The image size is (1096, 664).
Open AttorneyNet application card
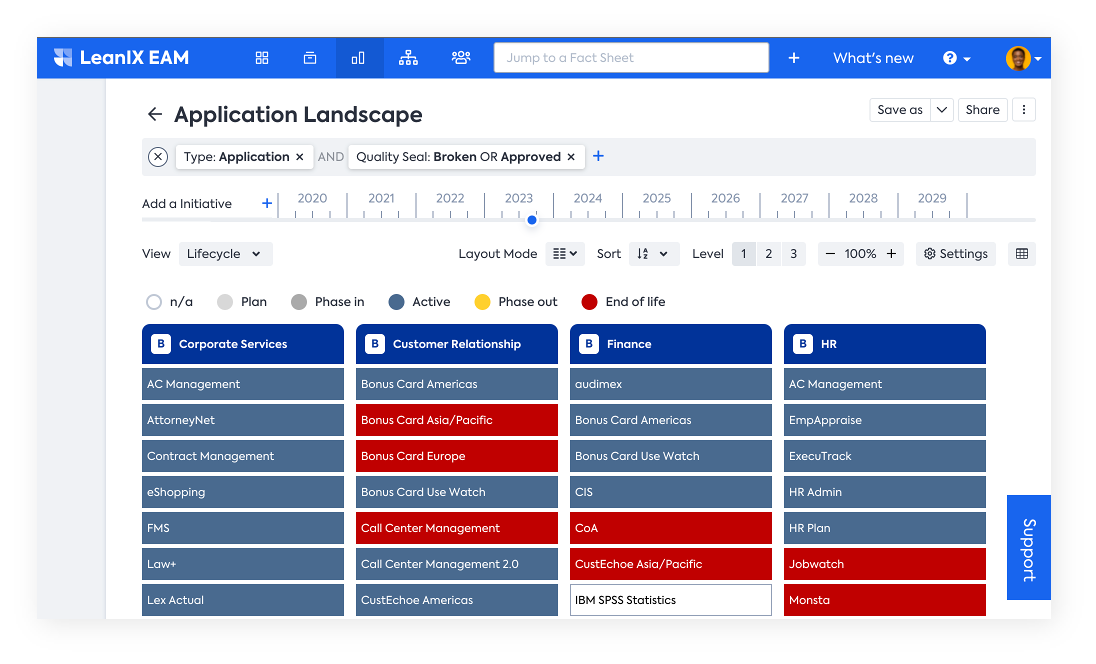(243, 420)
